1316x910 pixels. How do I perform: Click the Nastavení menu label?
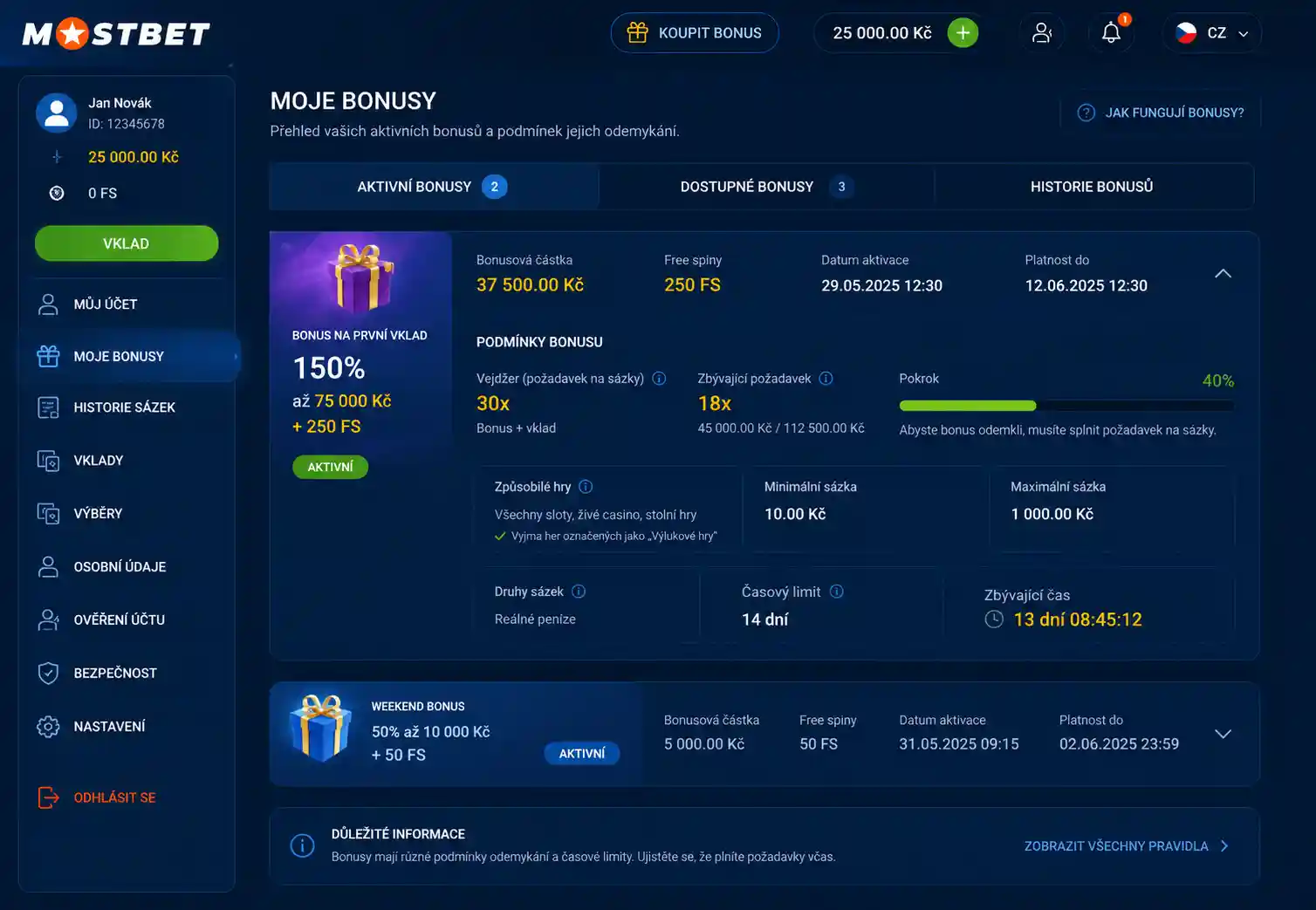(x=109, y=727)
